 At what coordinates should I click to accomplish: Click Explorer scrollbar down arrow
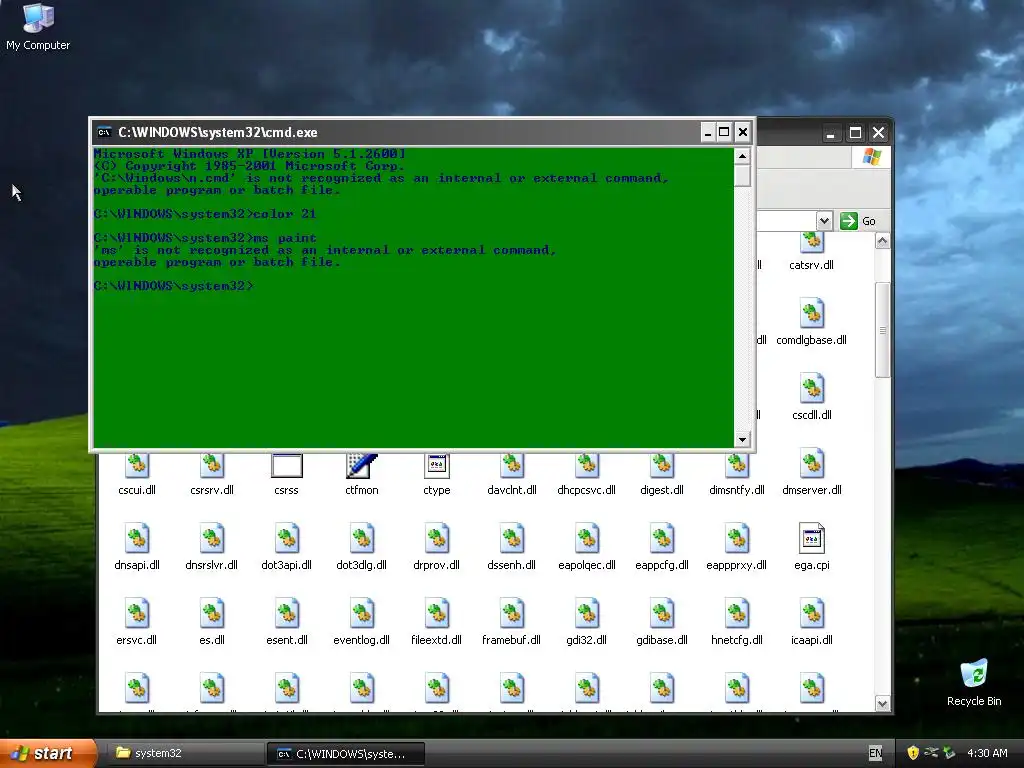[x=882, y=704]
